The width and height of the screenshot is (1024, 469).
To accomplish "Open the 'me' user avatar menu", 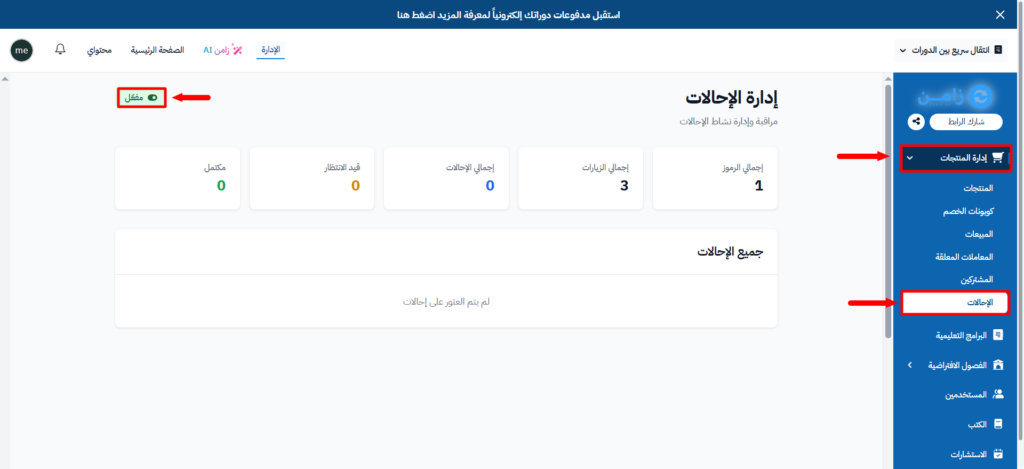I will click(21, 49).
